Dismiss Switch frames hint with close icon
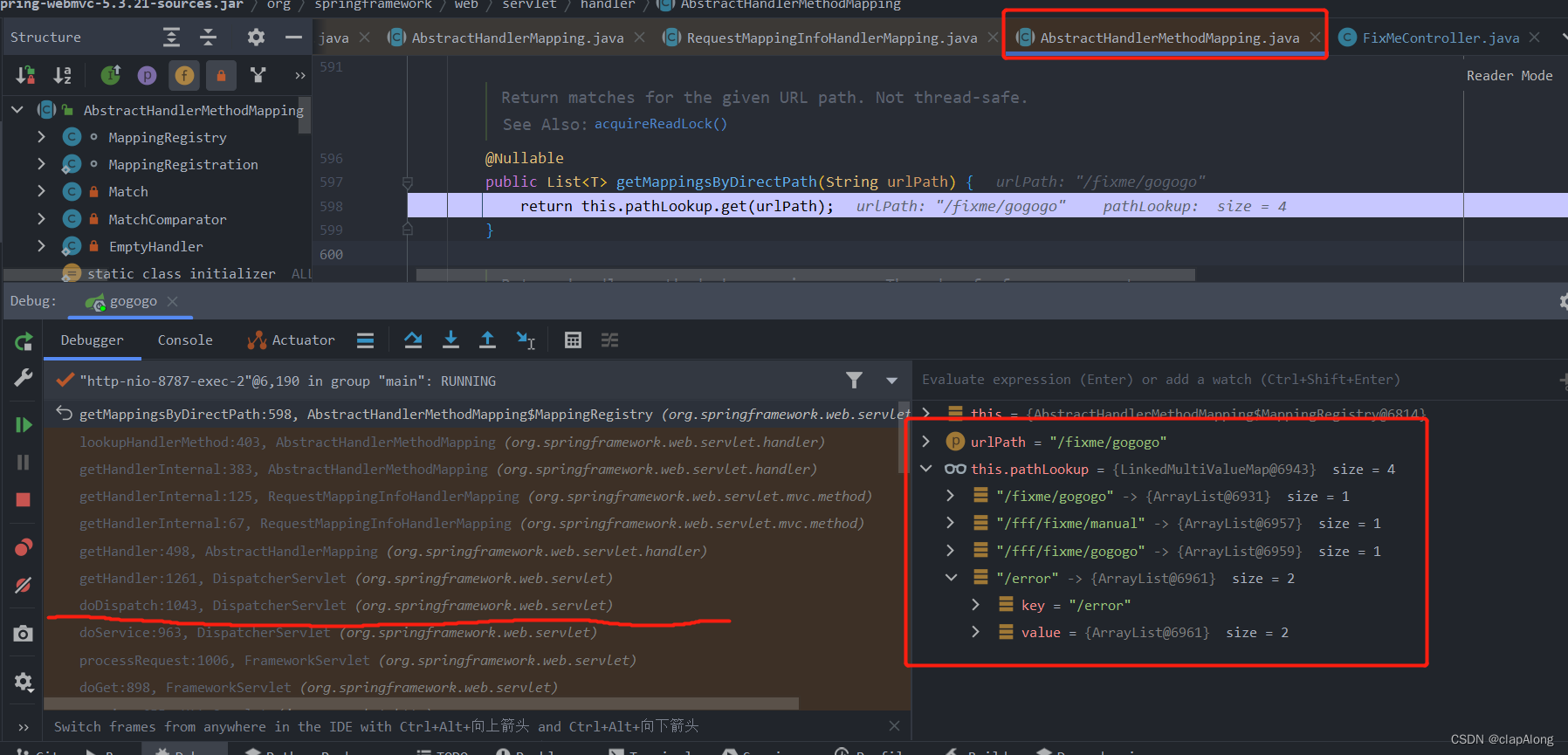Screen dimensions: 1568x755 894,726
